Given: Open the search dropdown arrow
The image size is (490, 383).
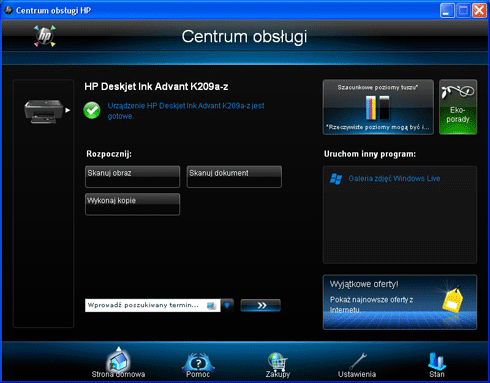Looking at the screenshot, I should pyautogui.click(x=227, y=305).
